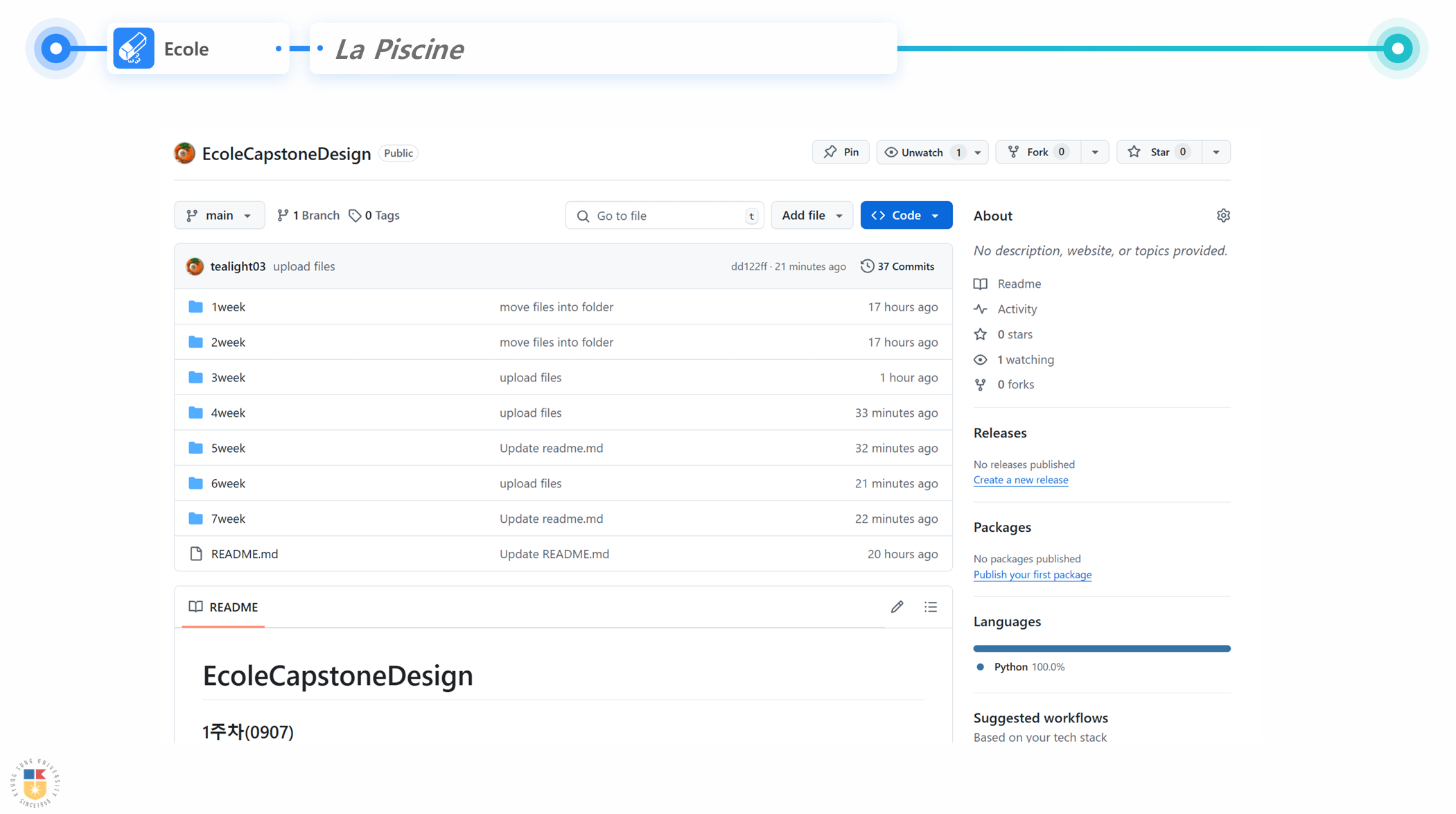Open the README outline list icon
The image size is (1456, 814).
click(930, 607)
